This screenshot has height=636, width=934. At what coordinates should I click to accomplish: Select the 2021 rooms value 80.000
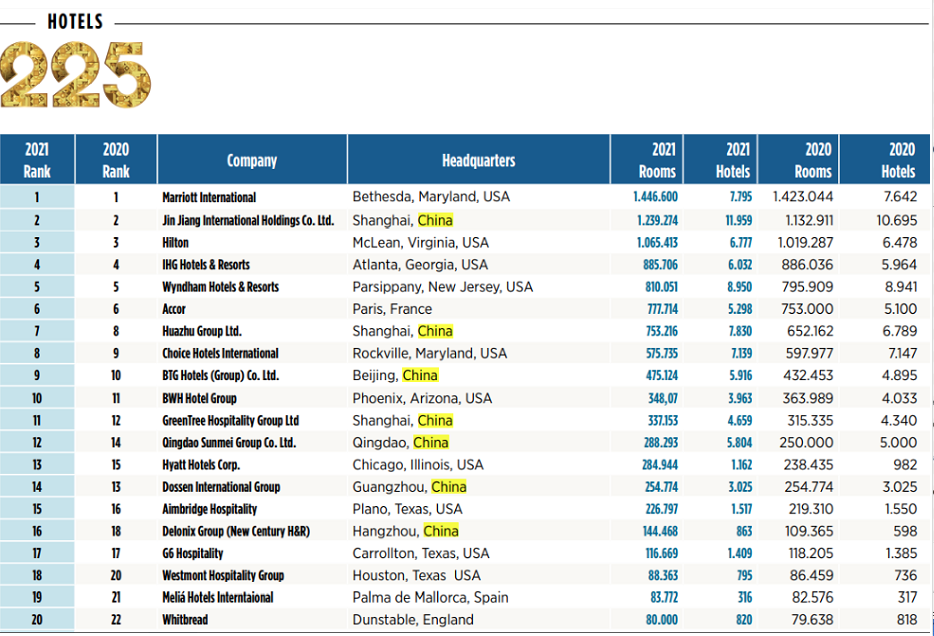tap(662, 620)
